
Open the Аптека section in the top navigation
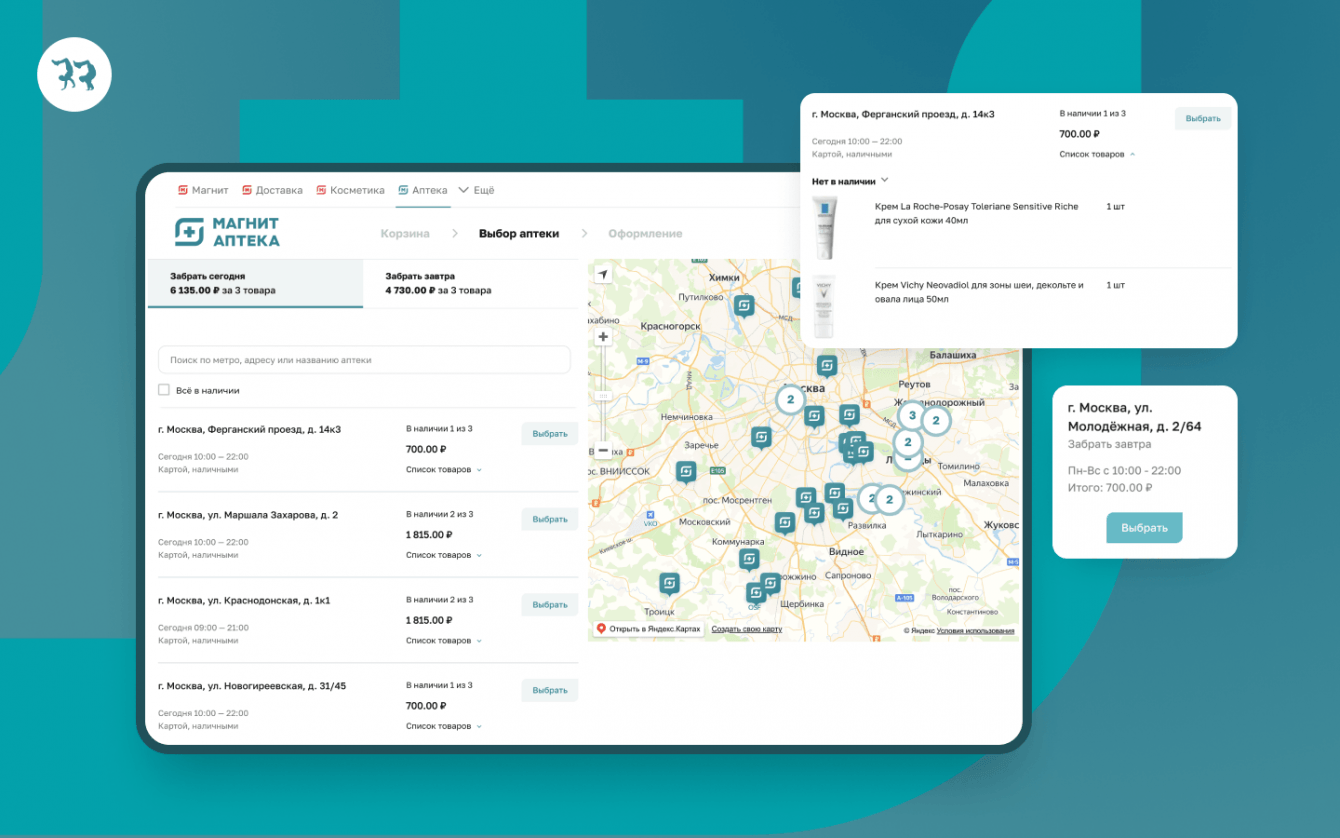pos(422,190)
